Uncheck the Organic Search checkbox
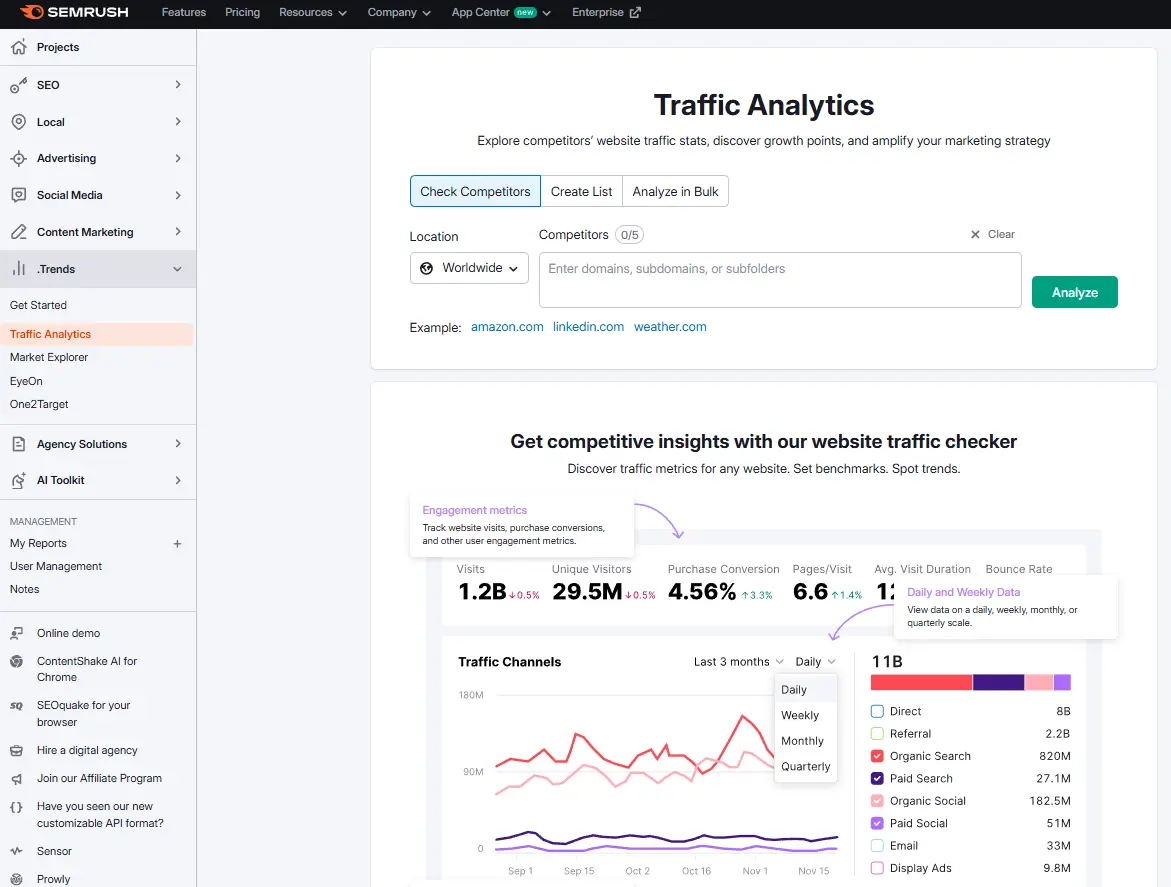 point(878,756)
